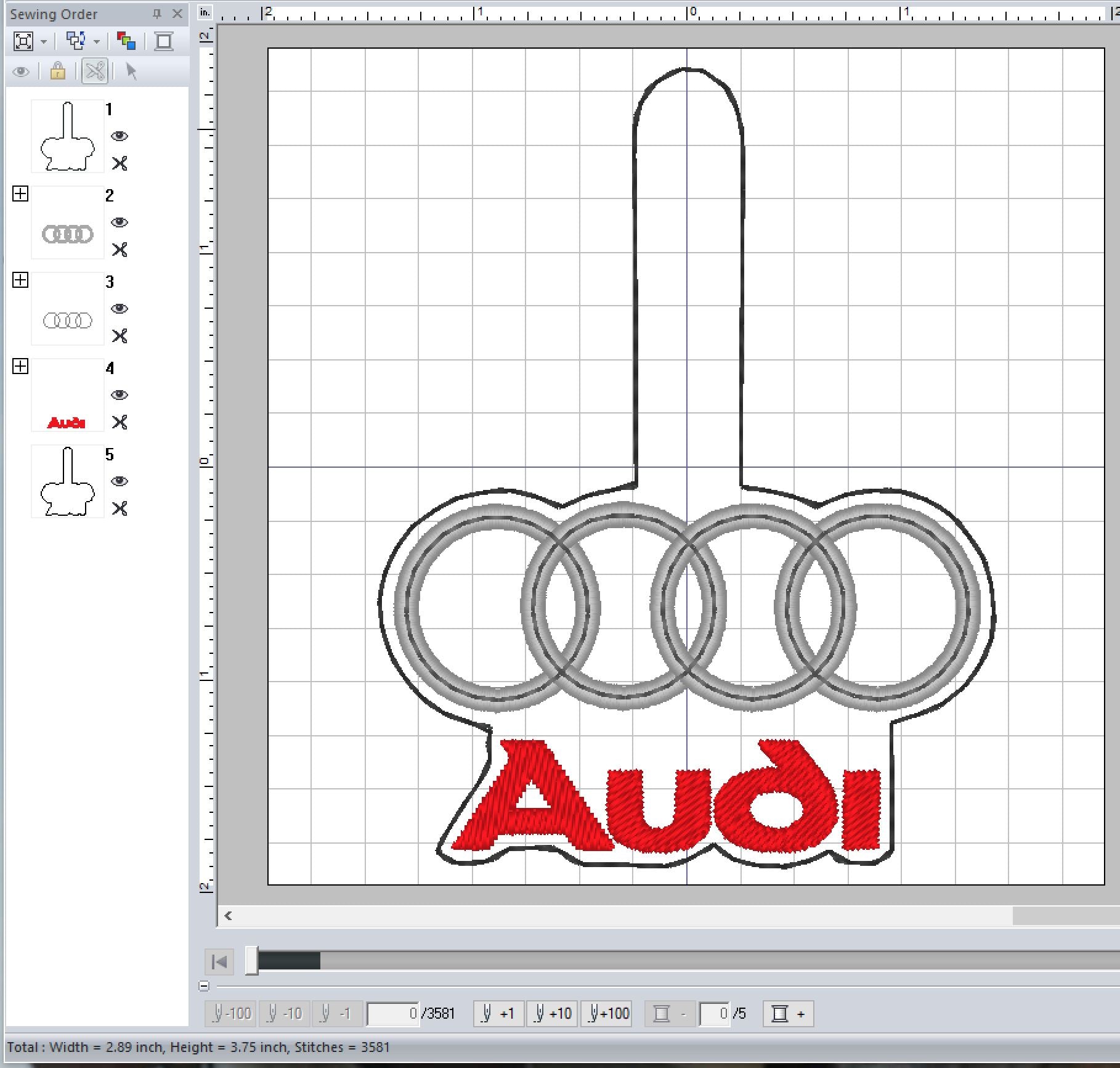Toggle scissors trim icon for sewing item 2
The width and height of the screenshot is (1120, 1068).
click(120, 250)
